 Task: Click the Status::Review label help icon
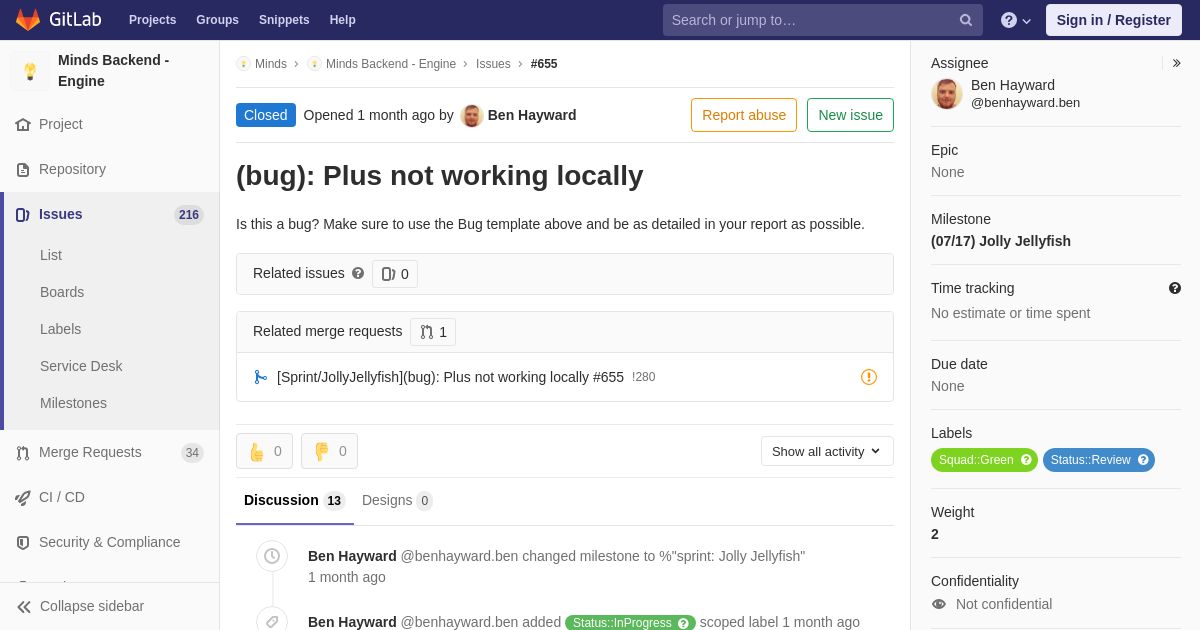pos(1143,460)
